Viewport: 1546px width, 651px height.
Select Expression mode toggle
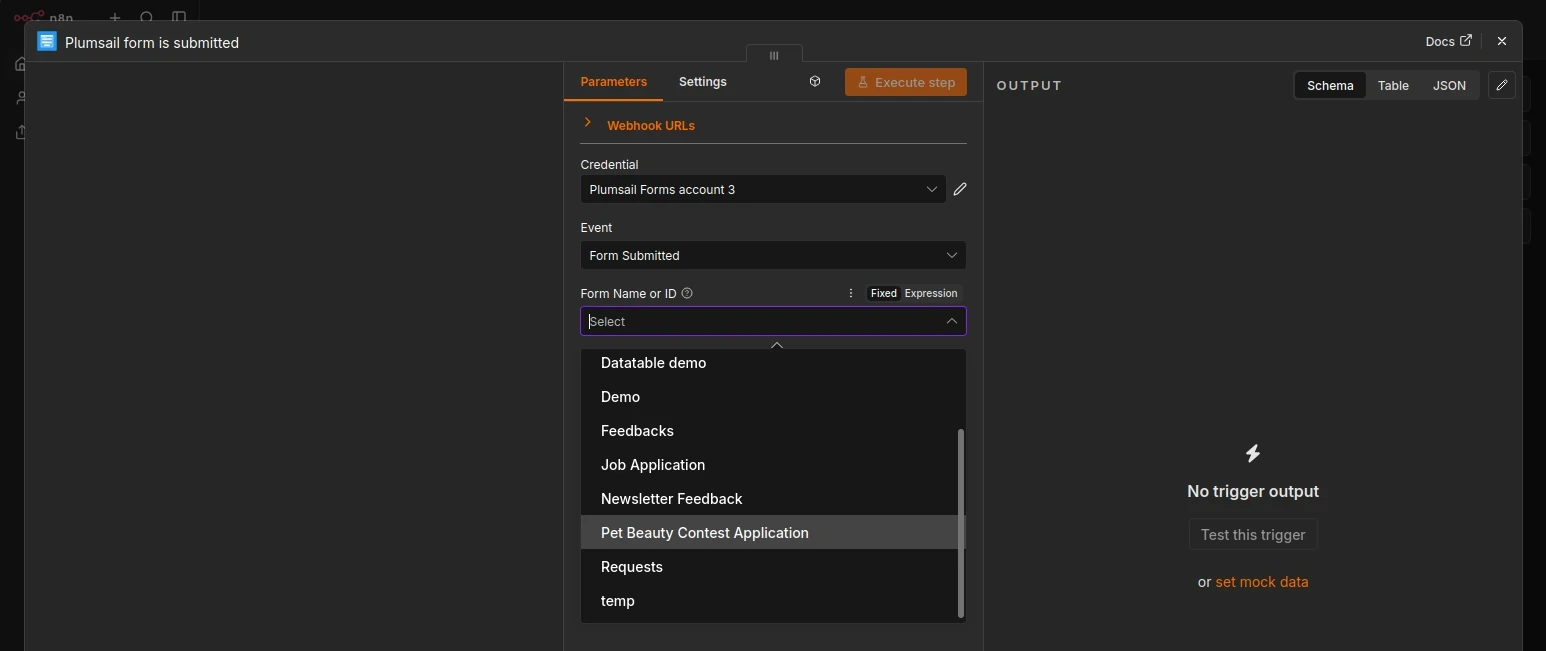tap(931, 293)
